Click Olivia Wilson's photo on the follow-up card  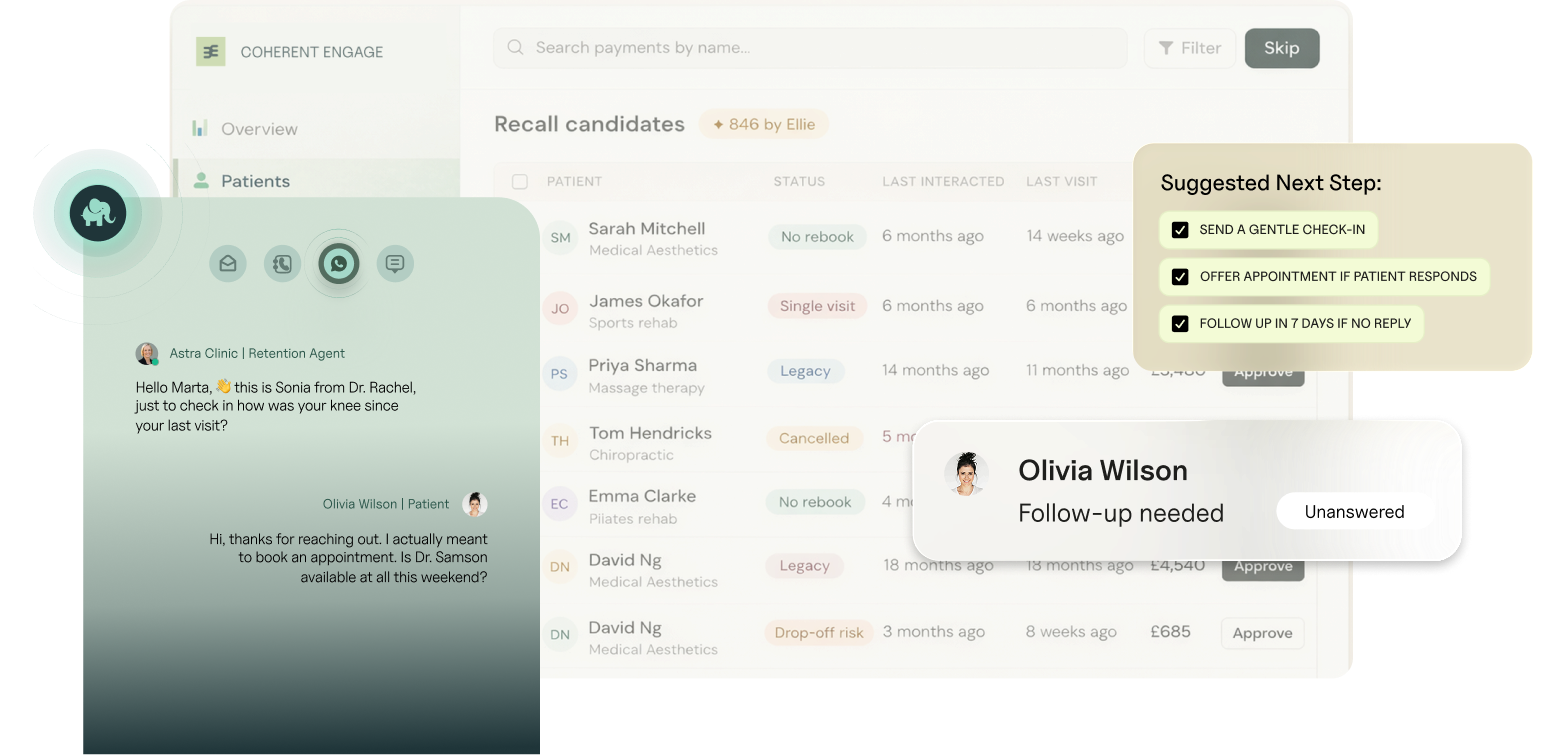966,474
